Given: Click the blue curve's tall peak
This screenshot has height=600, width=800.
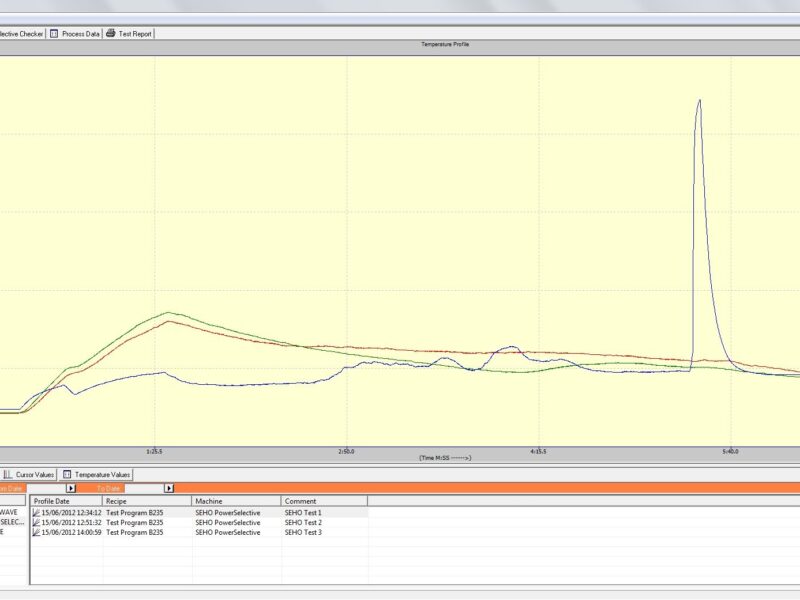Looking at the screenshot, I should (x=699, y=101).
